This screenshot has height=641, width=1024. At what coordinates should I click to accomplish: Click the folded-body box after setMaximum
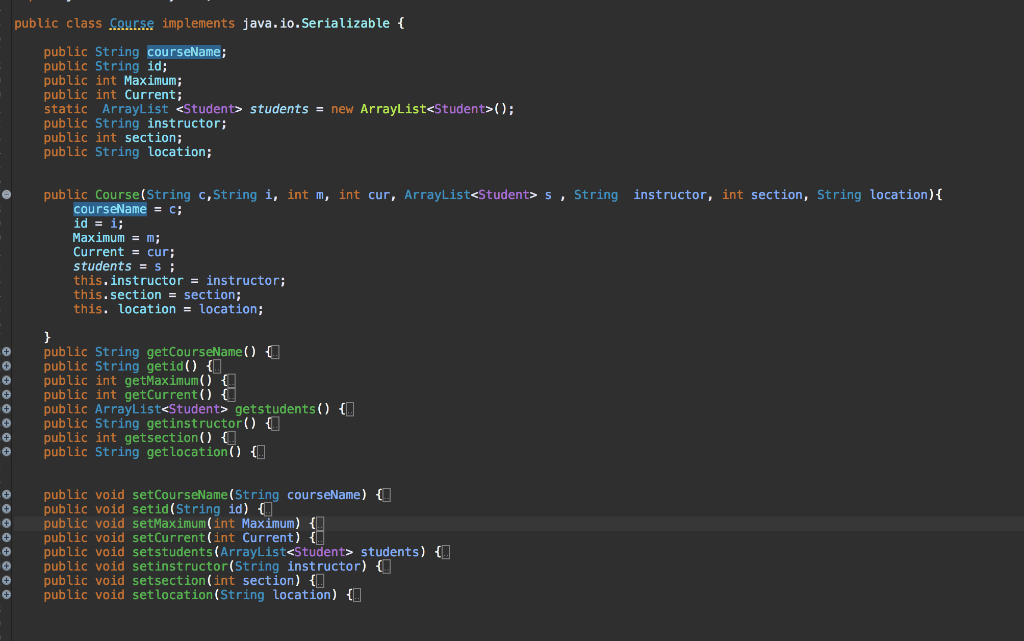pyautogui.click(x=319, y=524)
